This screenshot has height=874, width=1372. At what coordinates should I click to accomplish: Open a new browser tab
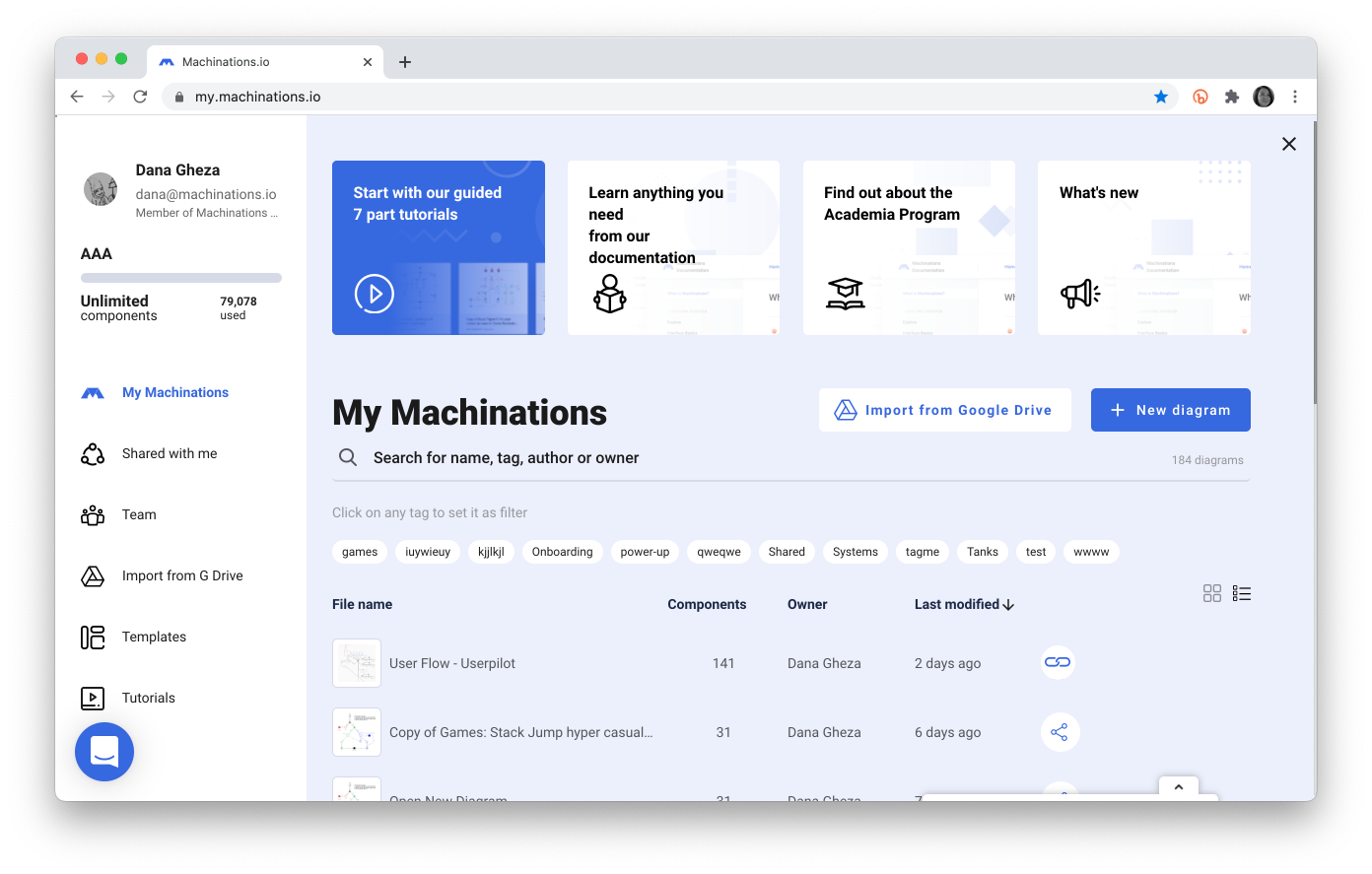405,62
